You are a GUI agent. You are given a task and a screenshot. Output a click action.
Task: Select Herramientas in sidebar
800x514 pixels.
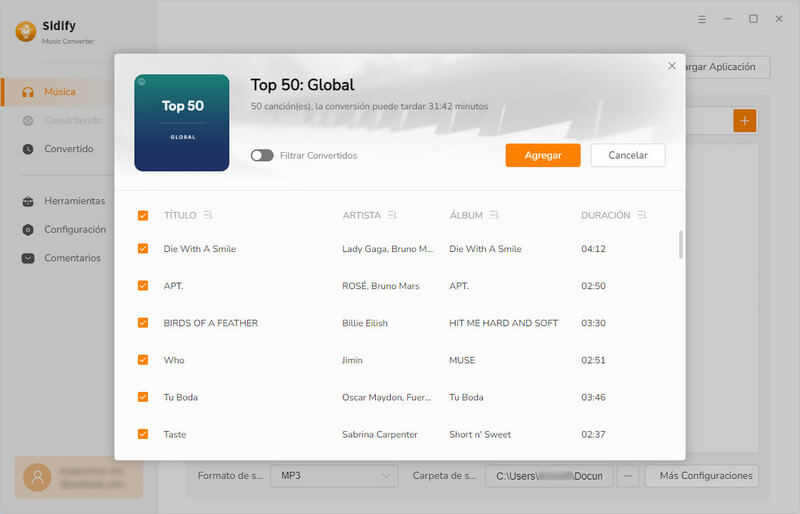point(74,201)
